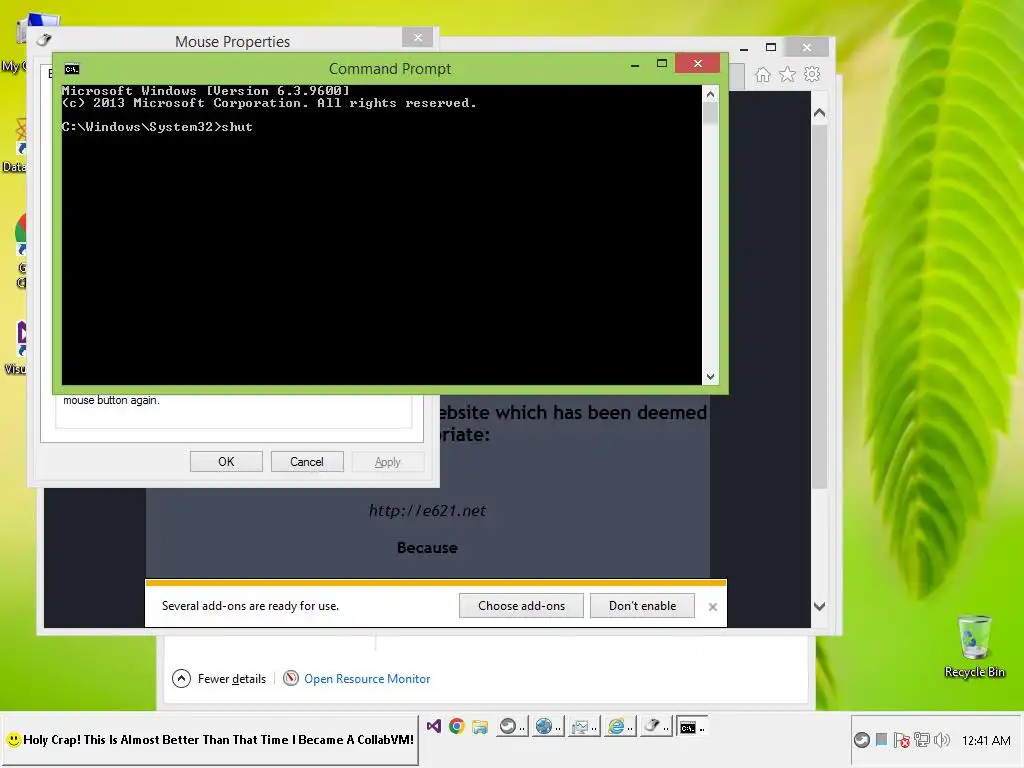Click the gray swirl tray icon
1024x768 pixels.
pos(862,740)
